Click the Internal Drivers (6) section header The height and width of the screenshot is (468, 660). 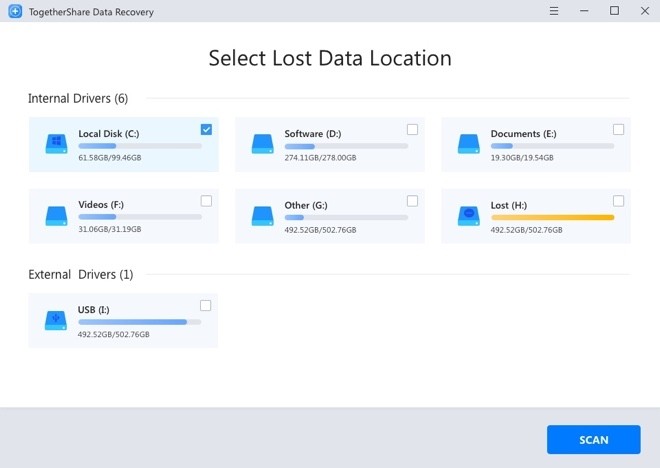coord(78,98)
